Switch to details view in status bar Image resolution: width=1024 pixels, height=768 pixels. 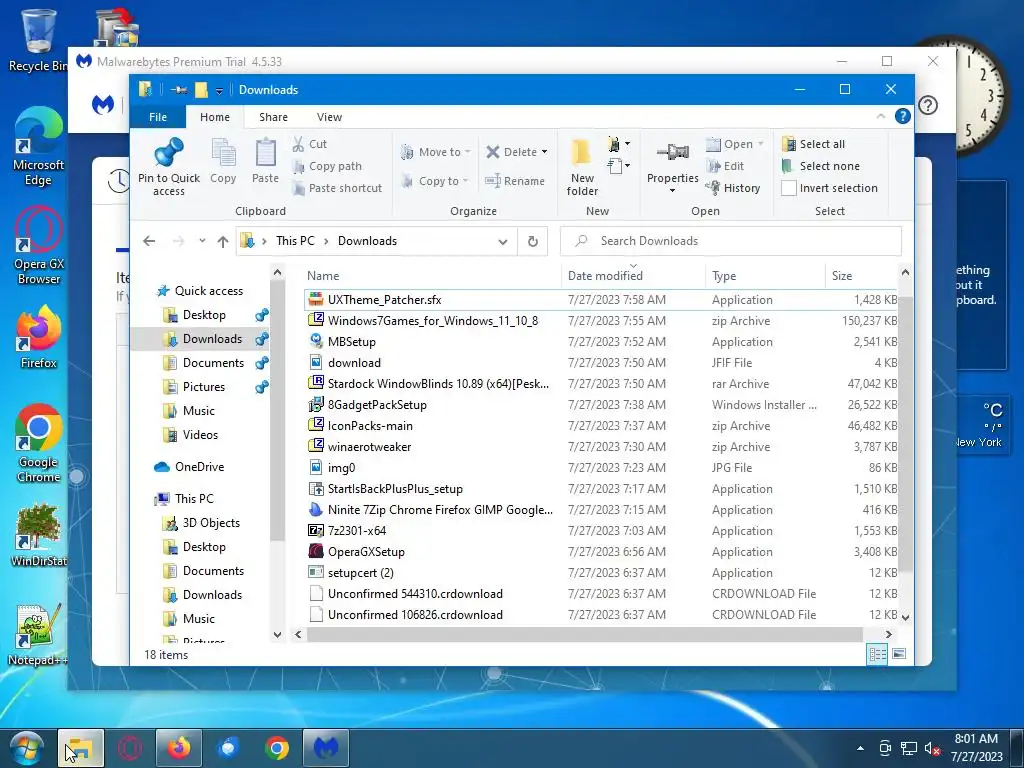click(x=877, y=654)
